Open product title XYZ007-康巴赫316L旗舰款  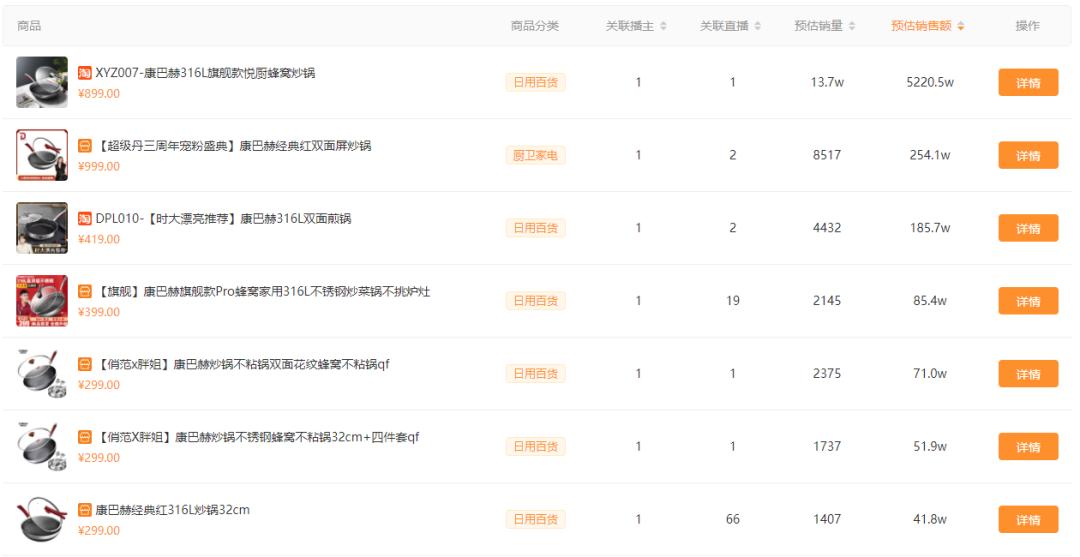click(x=205, y=73)
